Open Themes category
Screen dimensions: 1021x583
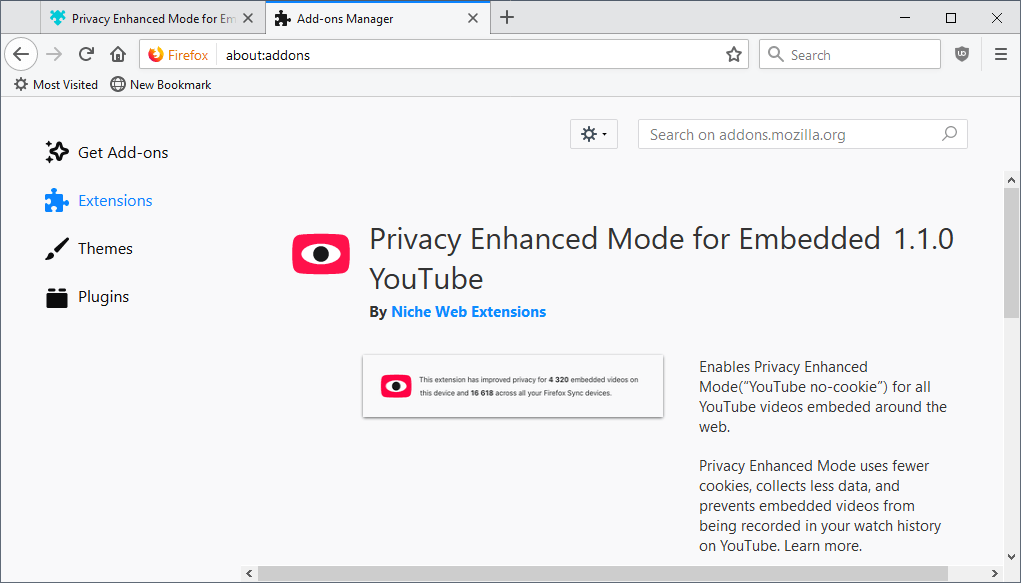pos(89,249)
